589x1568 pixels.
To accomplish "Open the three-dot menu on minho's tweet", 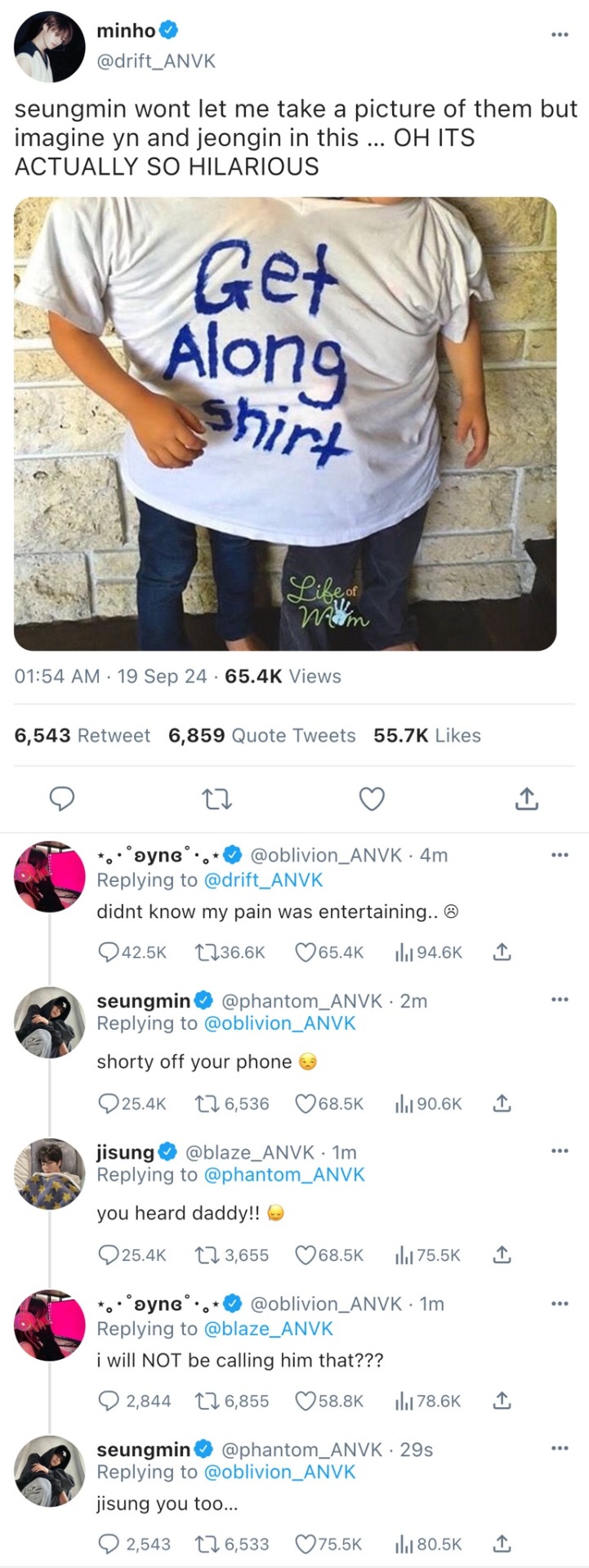I will (x=559, y=34).
